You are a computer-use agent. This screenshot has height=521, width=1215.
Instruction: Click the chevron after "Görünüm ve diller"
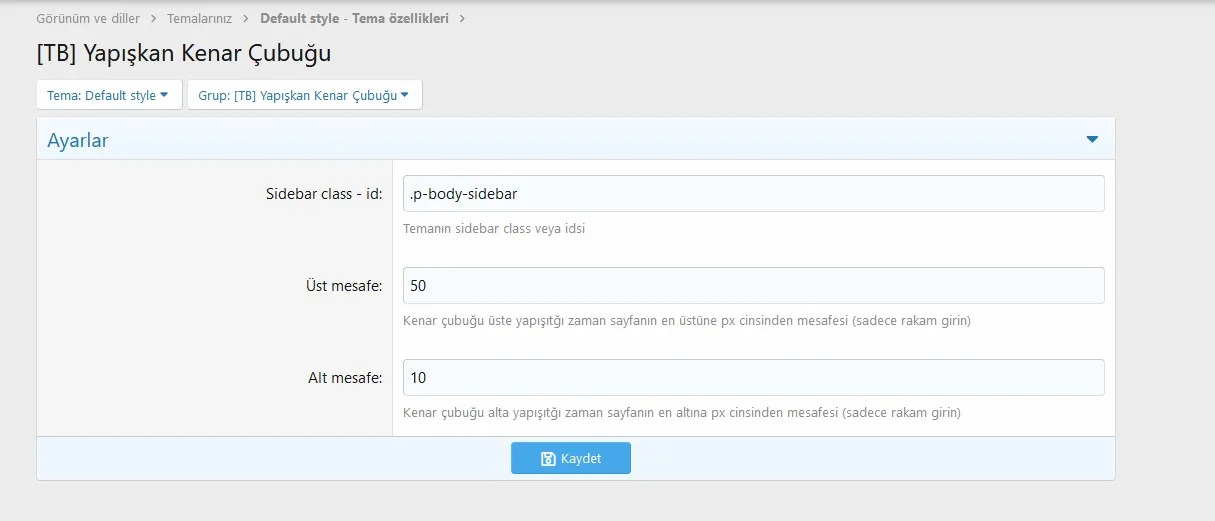152,18
